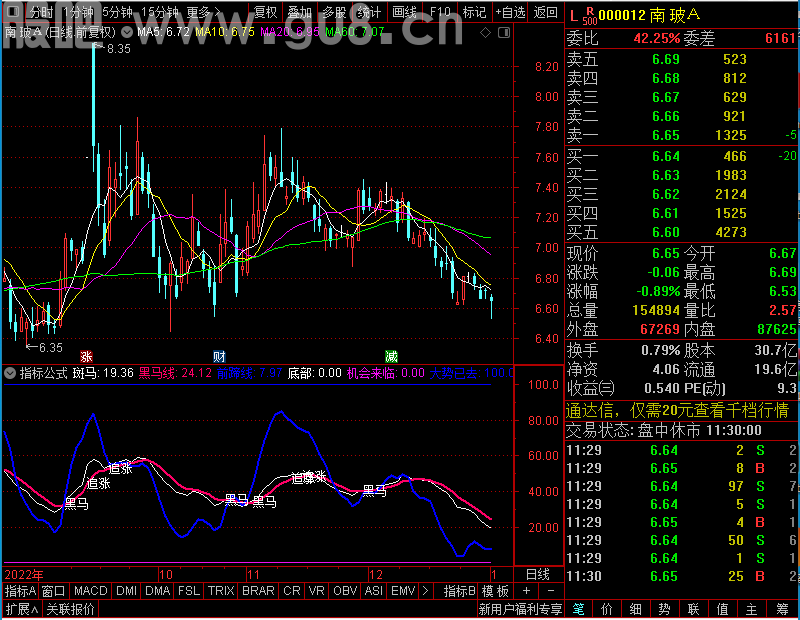
Task: Click the 返回 back button
Action: [x=545, y=12]
